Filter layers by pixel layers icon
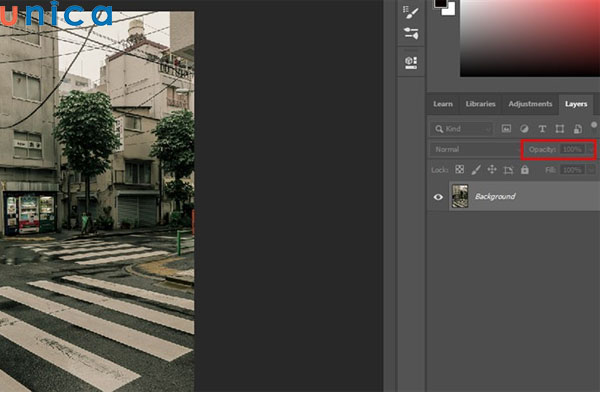Image resolution: width=600 pixels, height=400 pixels. pyautogui.click(x=506, y=129)
